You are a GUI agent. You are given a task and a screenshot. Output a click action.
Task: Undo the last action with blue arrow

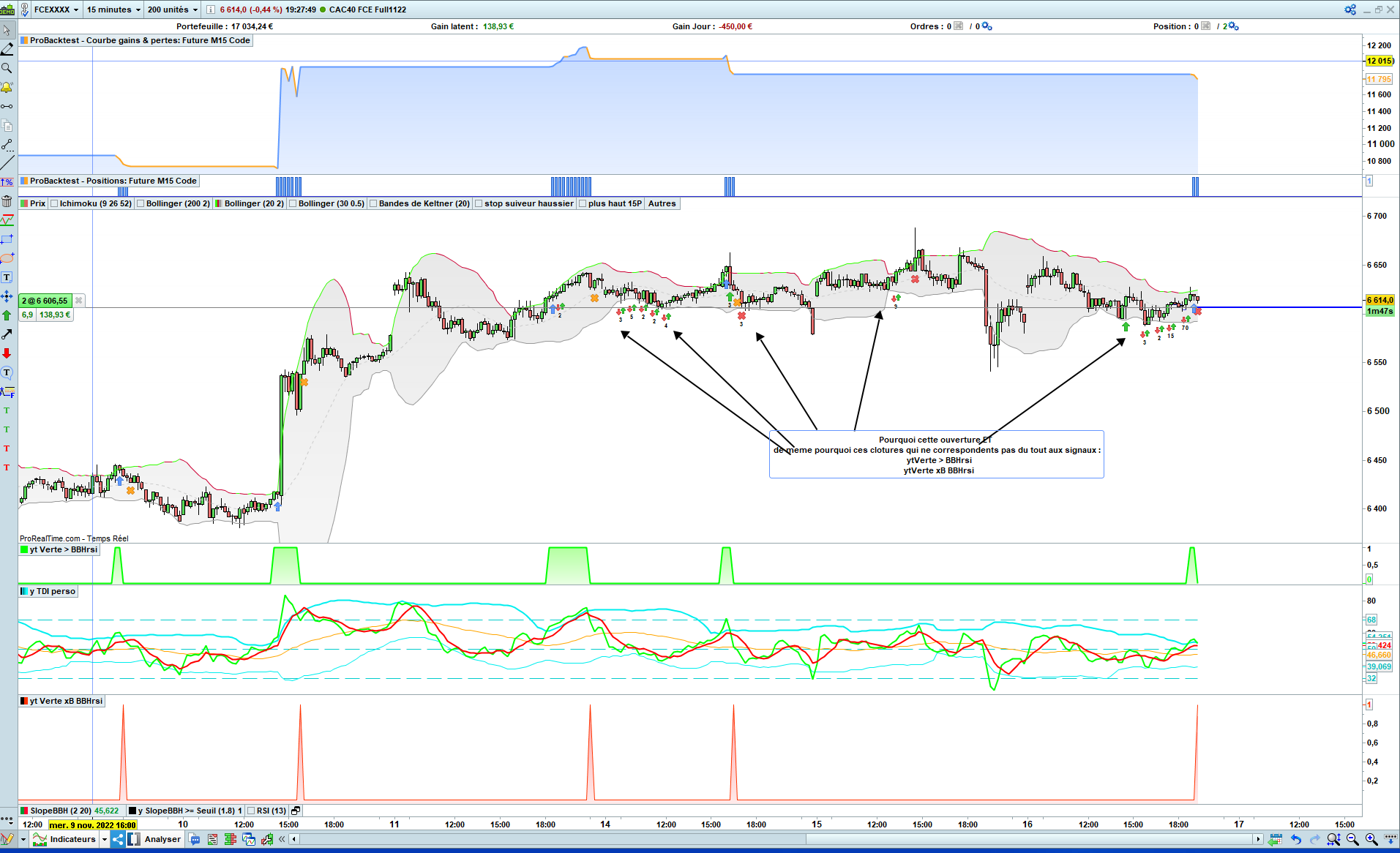(1296, 839)
